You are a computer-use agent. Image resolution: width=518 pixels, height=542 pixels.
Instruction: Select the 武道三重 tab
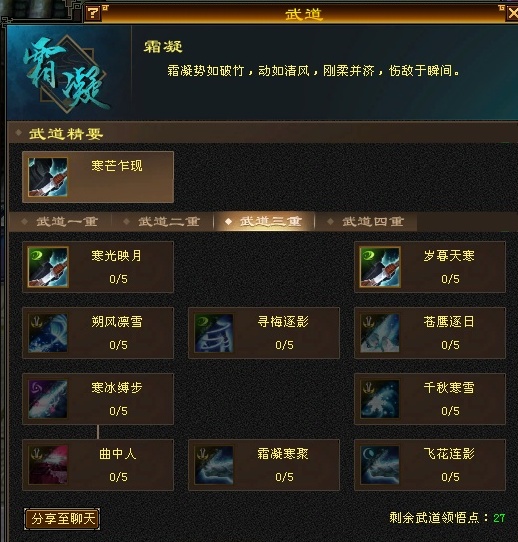pos(264,222)
